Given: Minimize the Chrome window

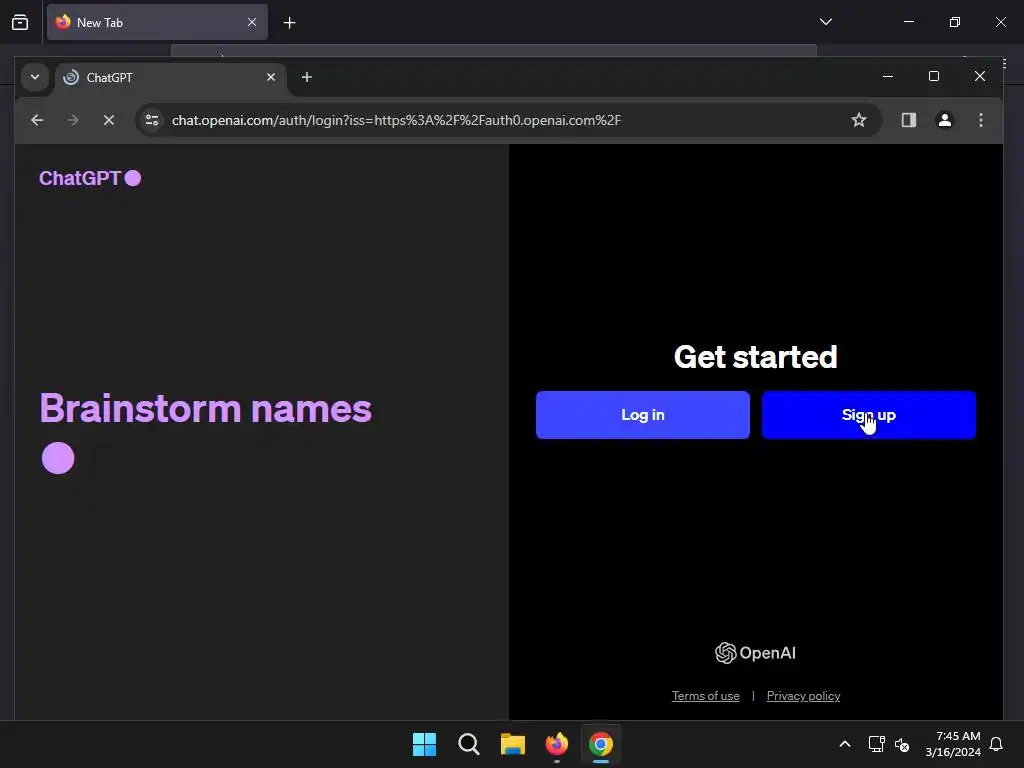Looking at the screenshot, I should (x=888, y=76).
